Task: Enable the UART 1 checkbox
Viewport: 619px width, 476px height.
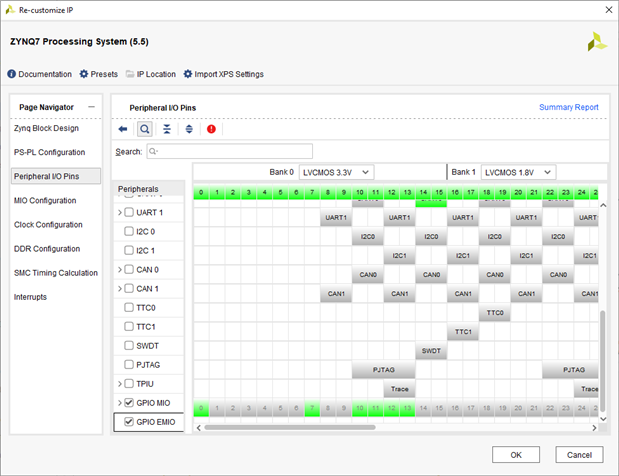Action: (x=129, y=212)
